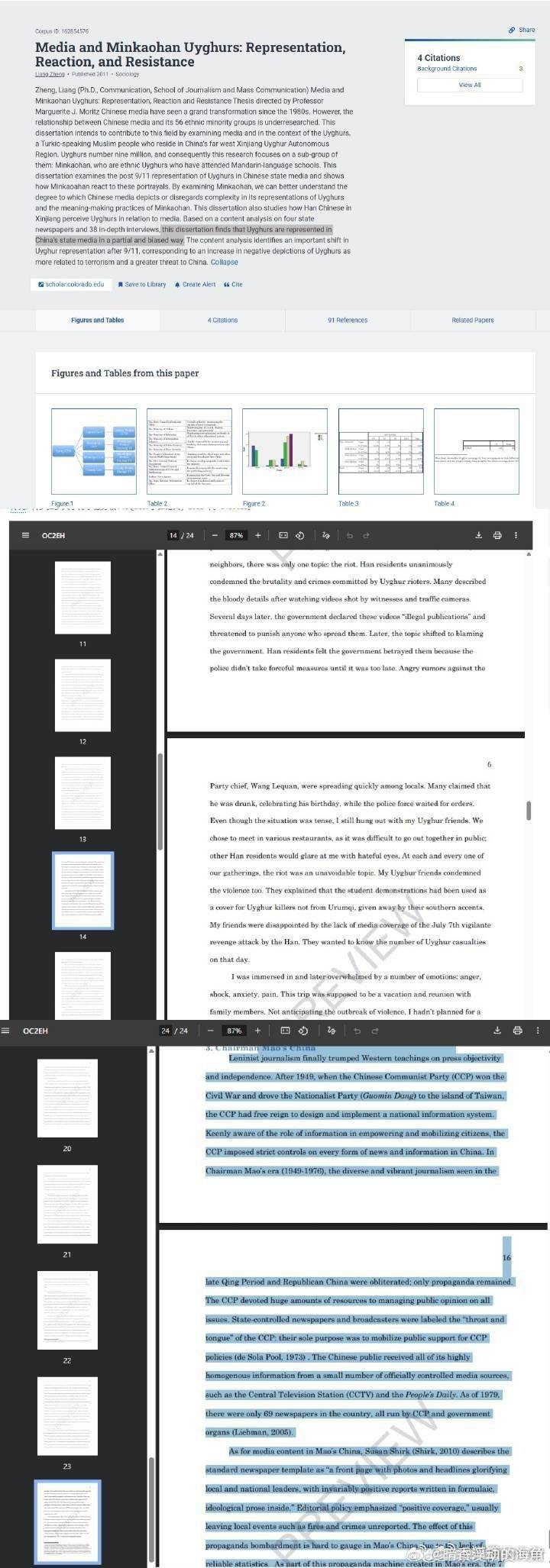The image size is (550, 1568).
Task: Open more-actions menu in the 14 / 24 viewer
Action: click(x=516, y=535)
